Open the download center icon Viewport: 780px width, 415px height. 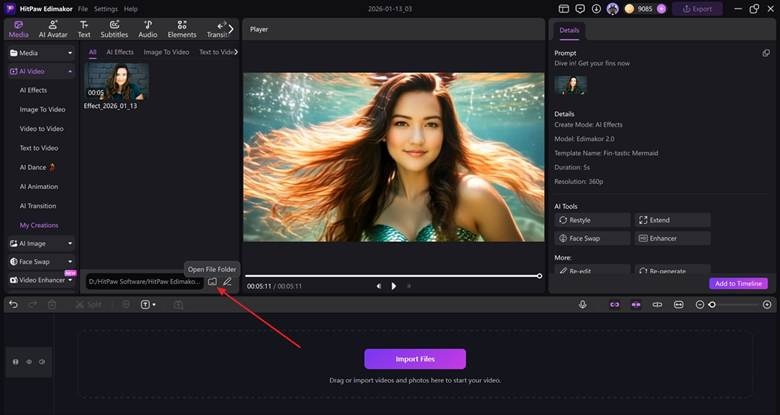point(596,9)
